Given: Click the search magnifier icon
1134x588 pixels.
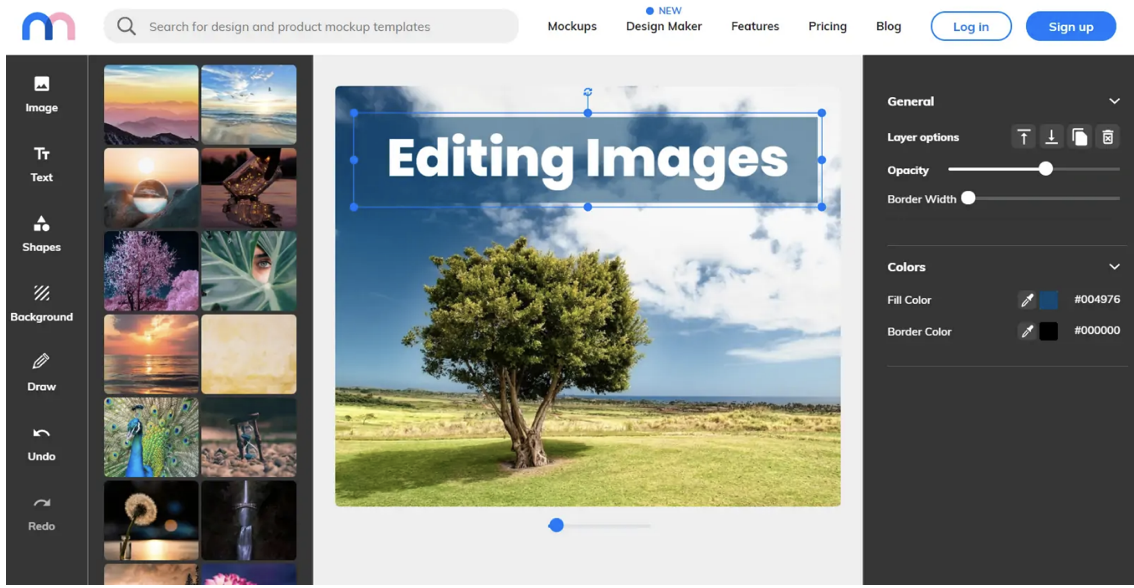Looking at the screenshot, I should pos(127,27).
